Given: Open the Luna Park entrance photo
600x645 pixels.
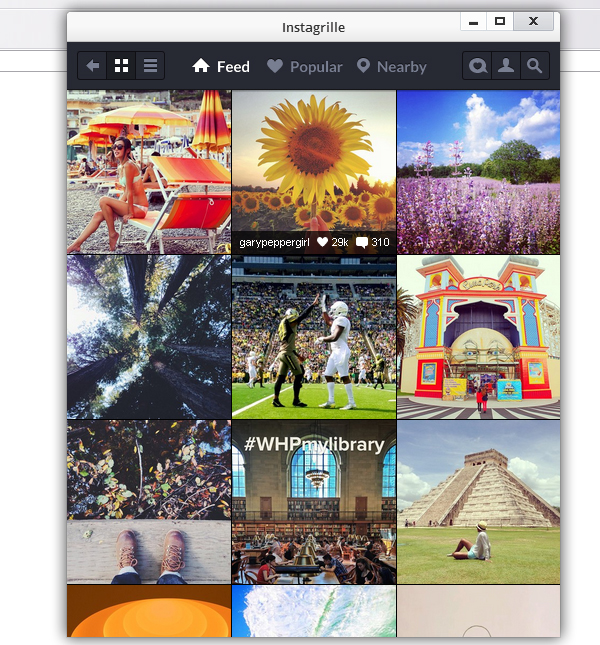Looking at the screenshot, I should [478, 337].
